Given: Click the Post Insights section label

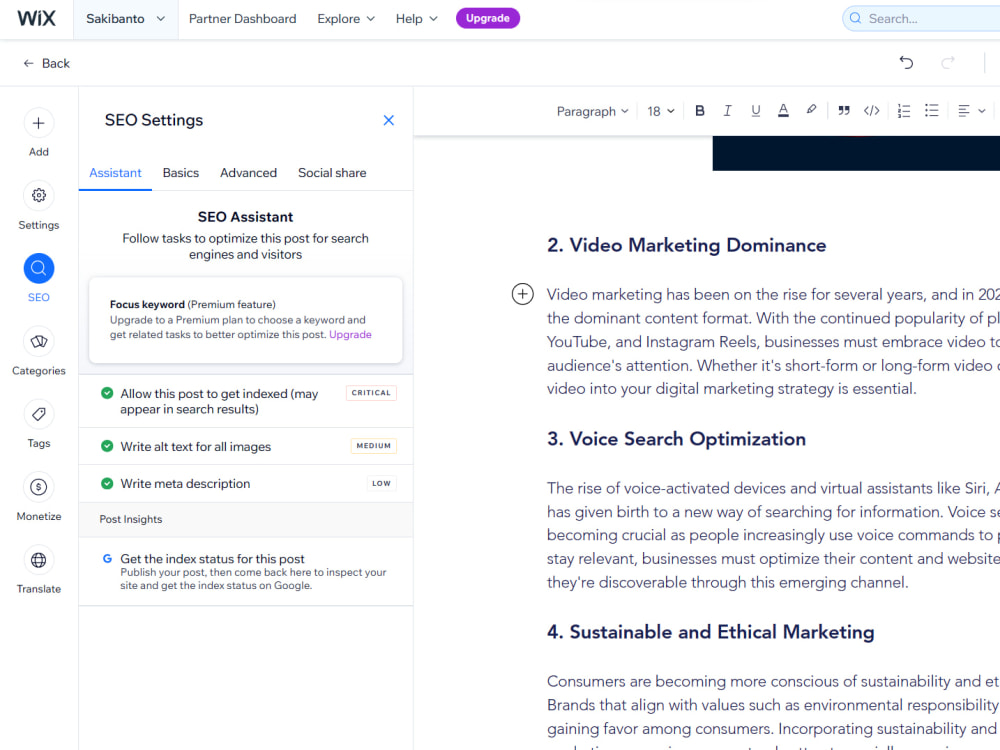Looking at the screenshot, I should 131,519.
